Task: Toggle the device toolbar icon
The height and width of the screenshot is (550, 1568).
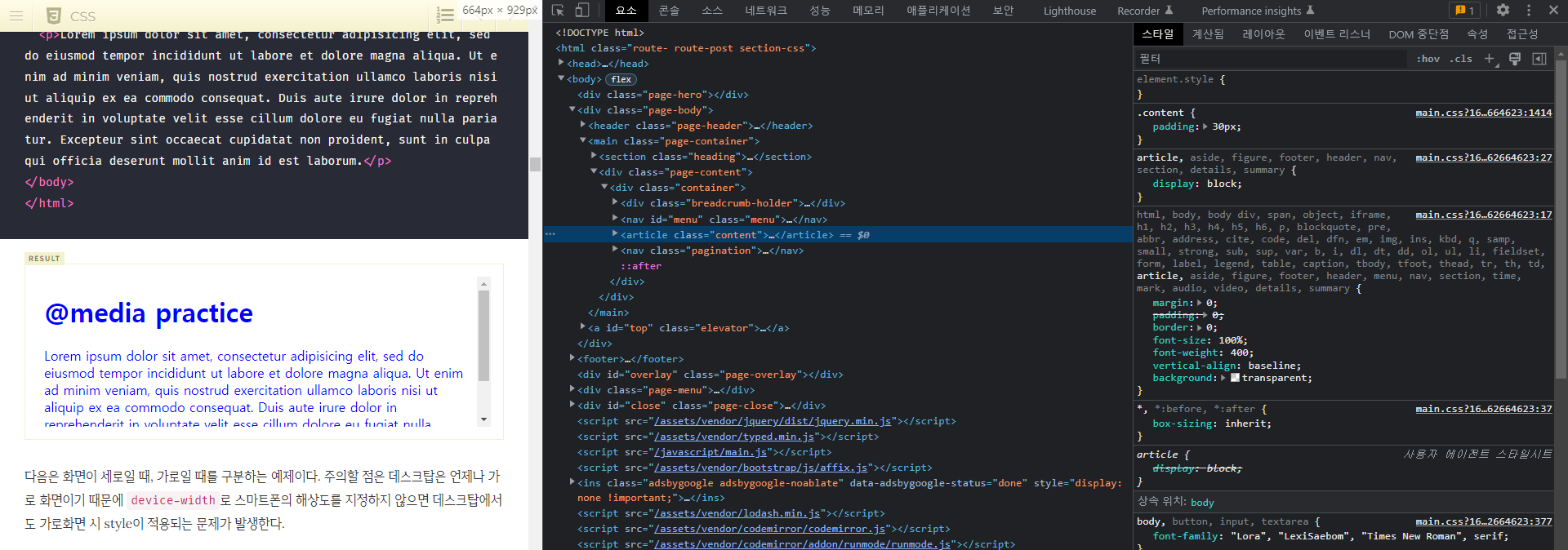Action: click(582, 11)
